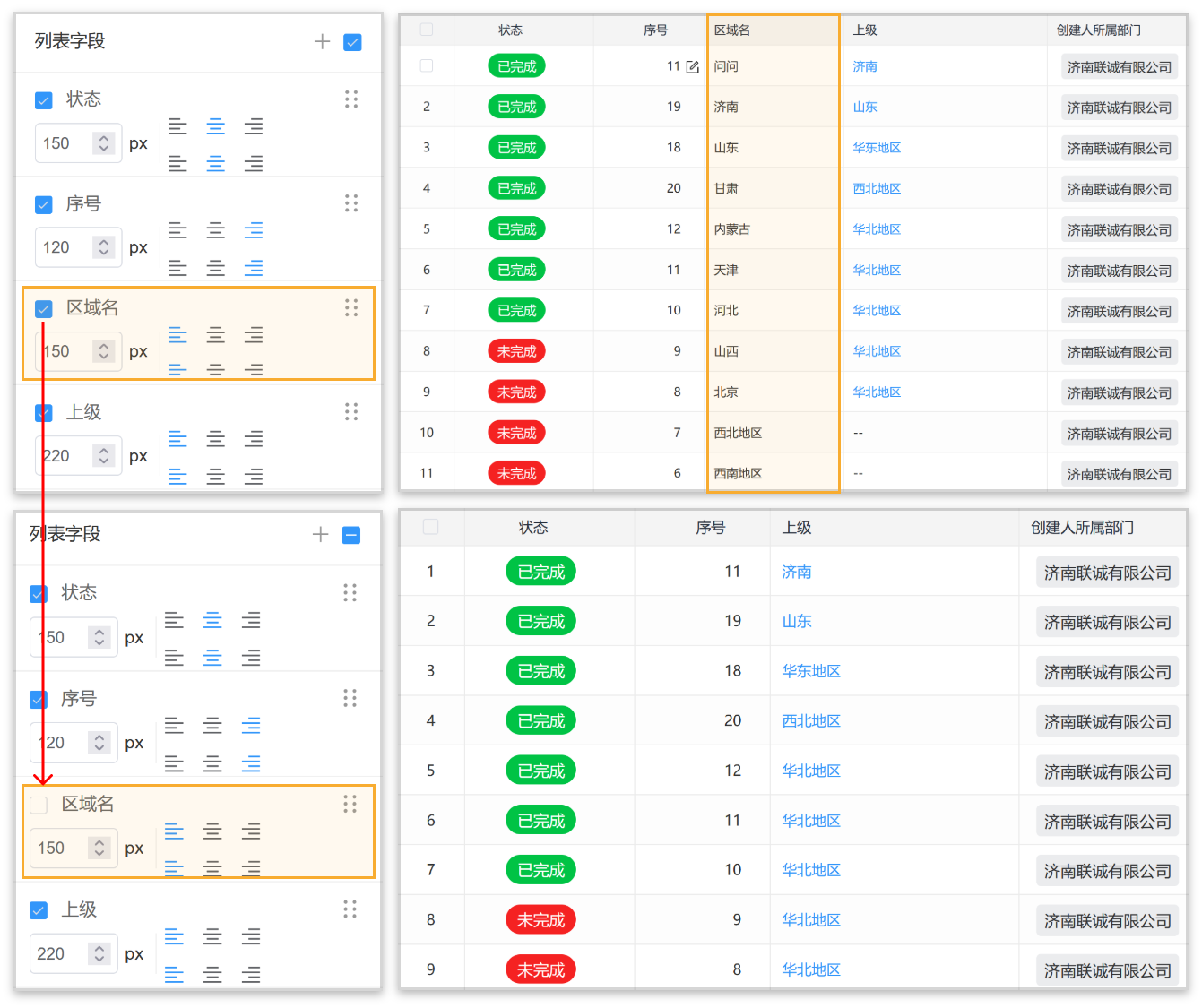Open 西北地区 link in the 甘肃 row

(x=877, y=188)
